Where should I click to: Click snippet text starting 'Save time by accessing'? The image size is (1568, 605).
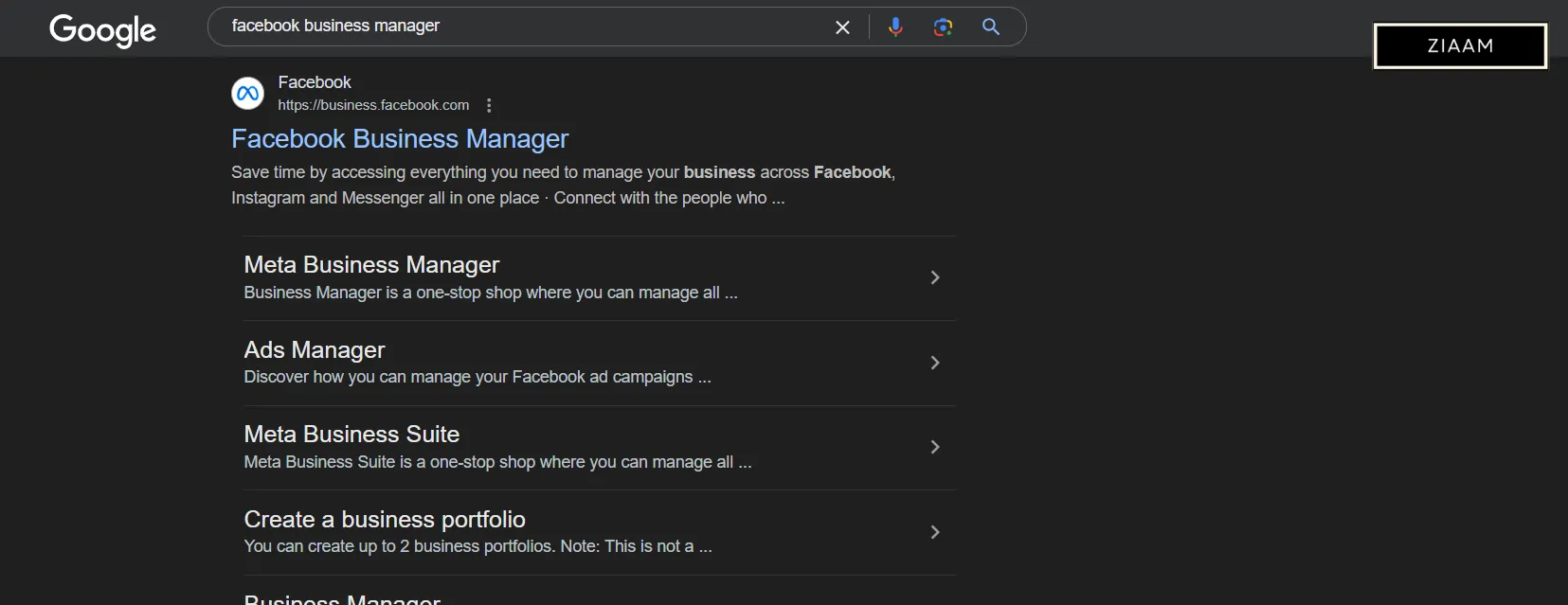pyautogui.click(x=563, y=185)
